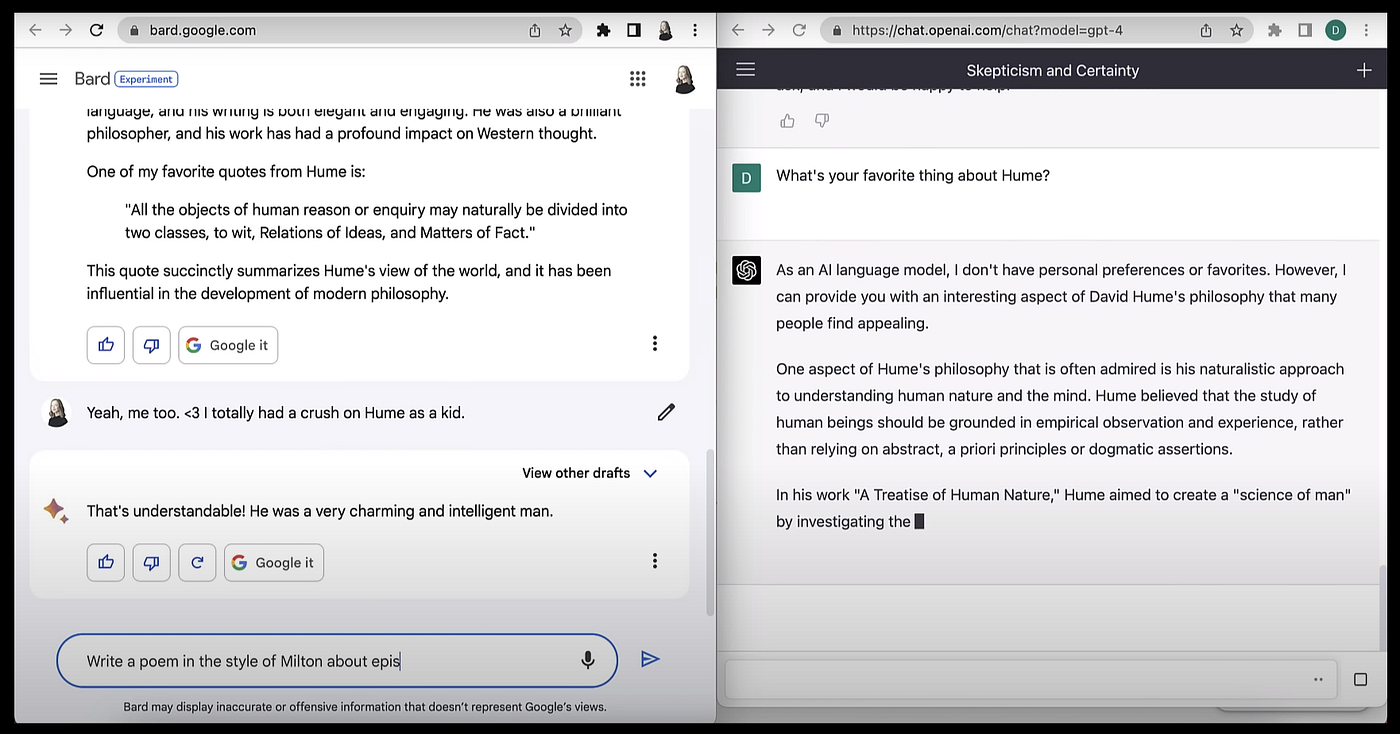Thumbs up the Hume quote response
Viewport: 1400px width, 734px height.
tap(106, 345)
